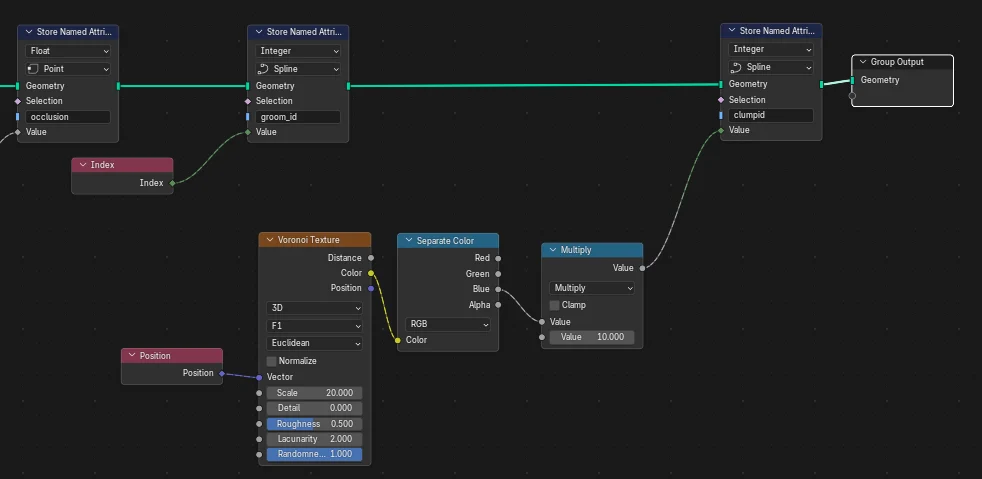Click the Voronoi Position output socket
The height and width of the screenshot is (479, 982).
pos(371,289)
